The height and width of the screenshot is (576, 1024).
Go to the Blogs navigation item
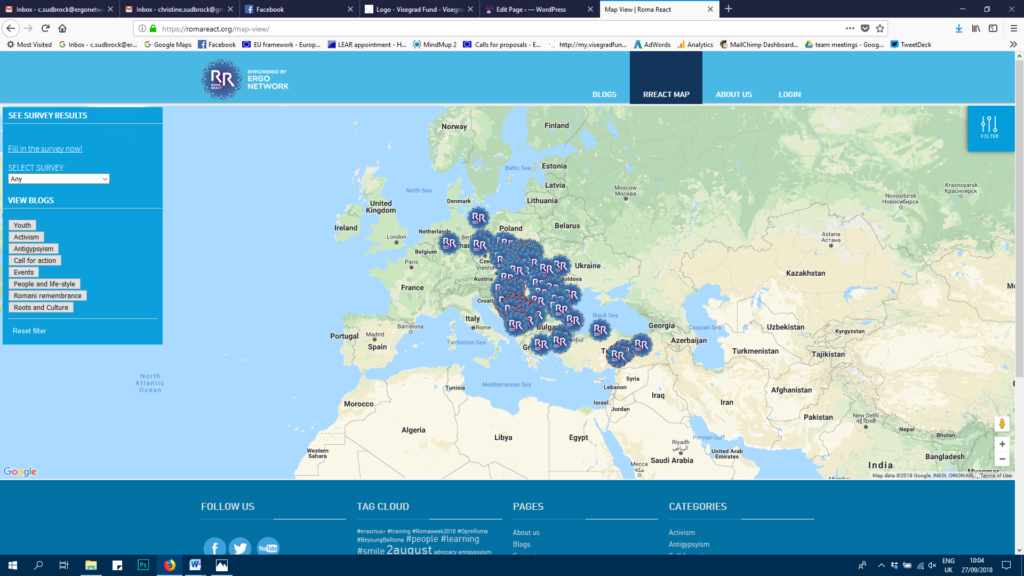coord(604,94)
